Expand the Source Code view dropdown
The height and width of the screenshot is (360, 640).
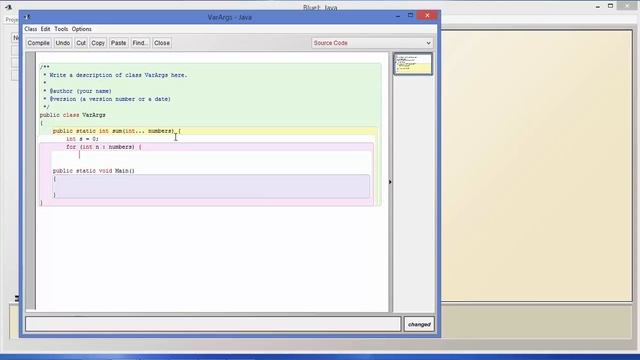(x=372, y=43)
